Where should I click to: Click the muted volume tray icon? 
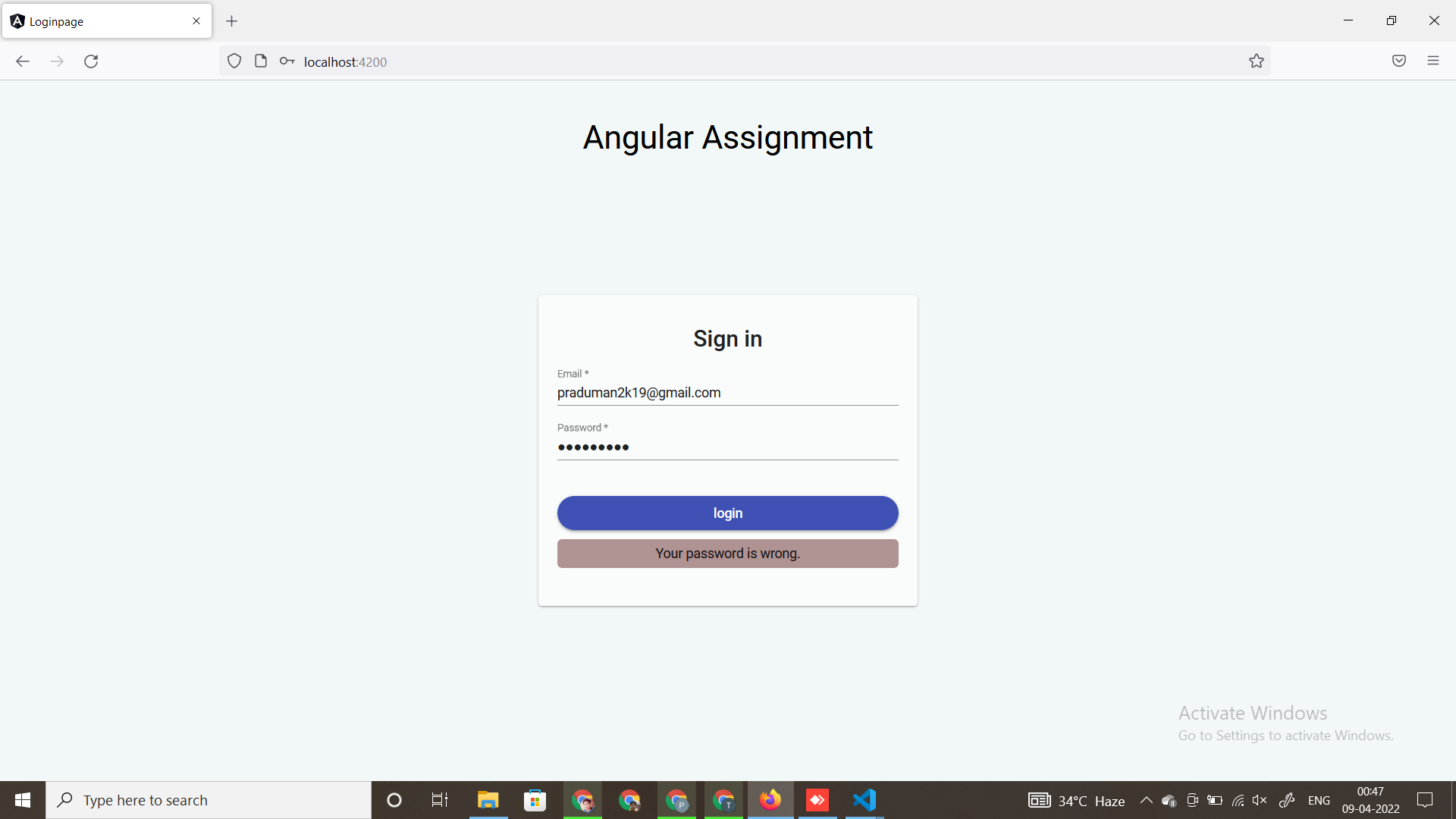1260,800
